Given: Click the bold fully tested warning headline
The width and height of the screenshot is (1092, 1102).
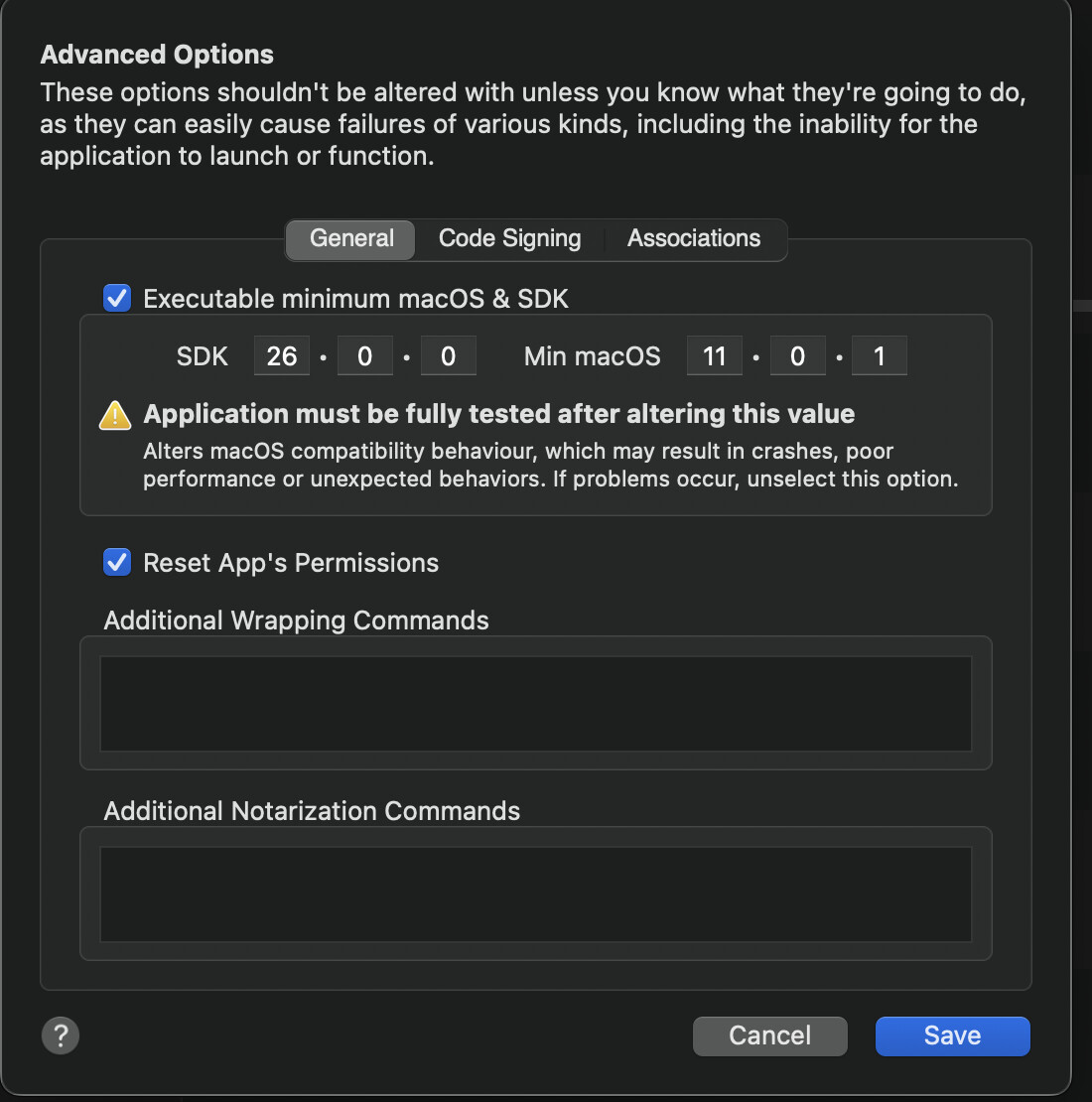Looking at the screenshot, I should tap(498, 414).
